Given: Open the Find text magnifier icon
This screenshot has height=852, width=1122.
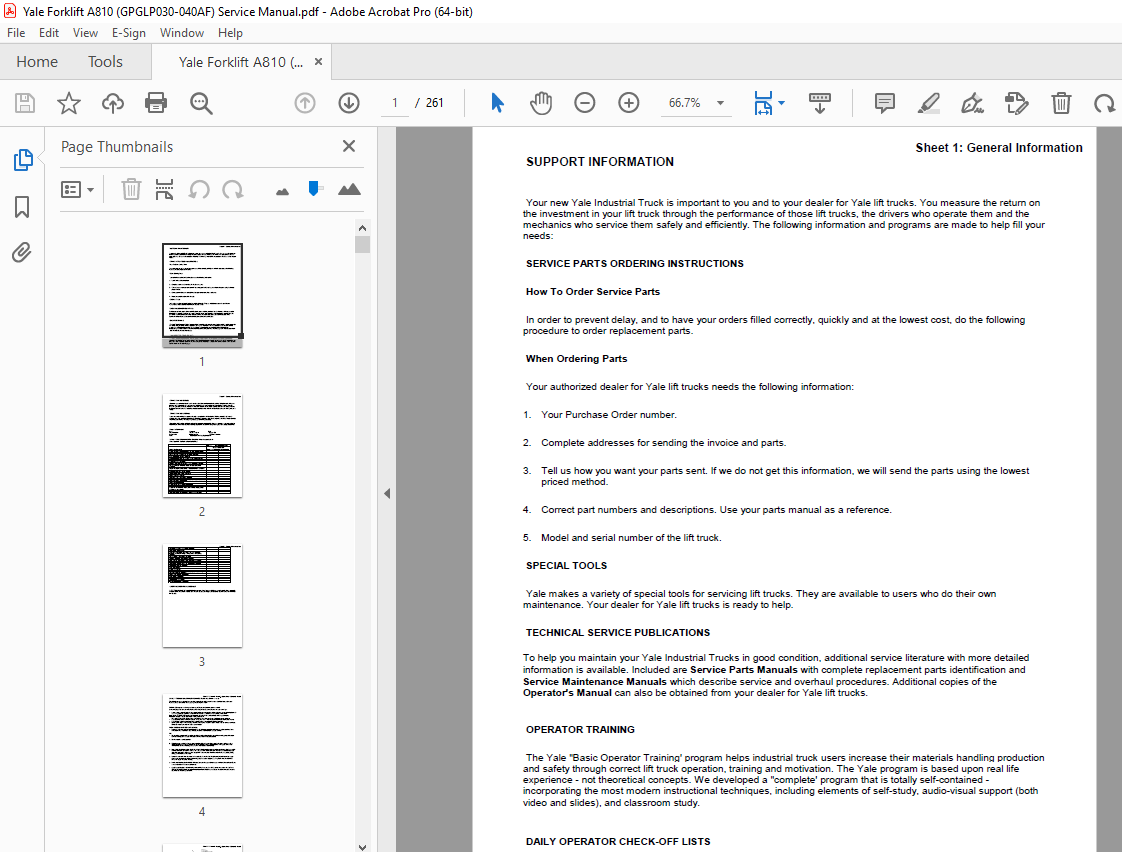Looking at the screenshot, I should [x=201, y=103].
